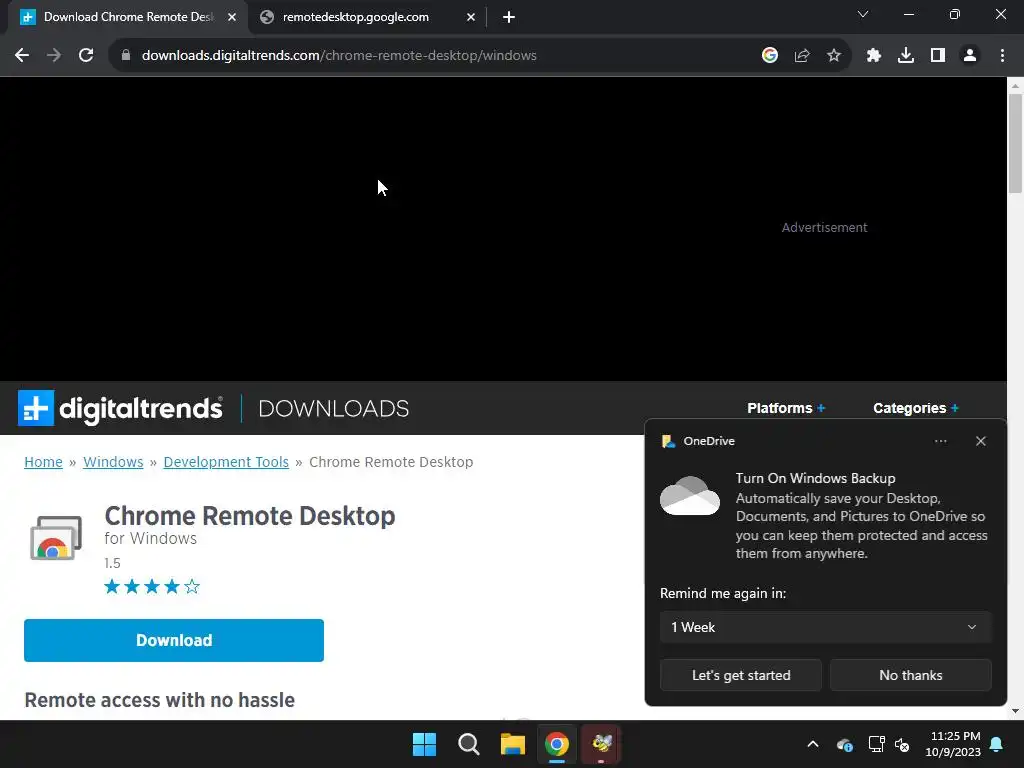
Task: Click Let's get started button
Action: (741, 675)
